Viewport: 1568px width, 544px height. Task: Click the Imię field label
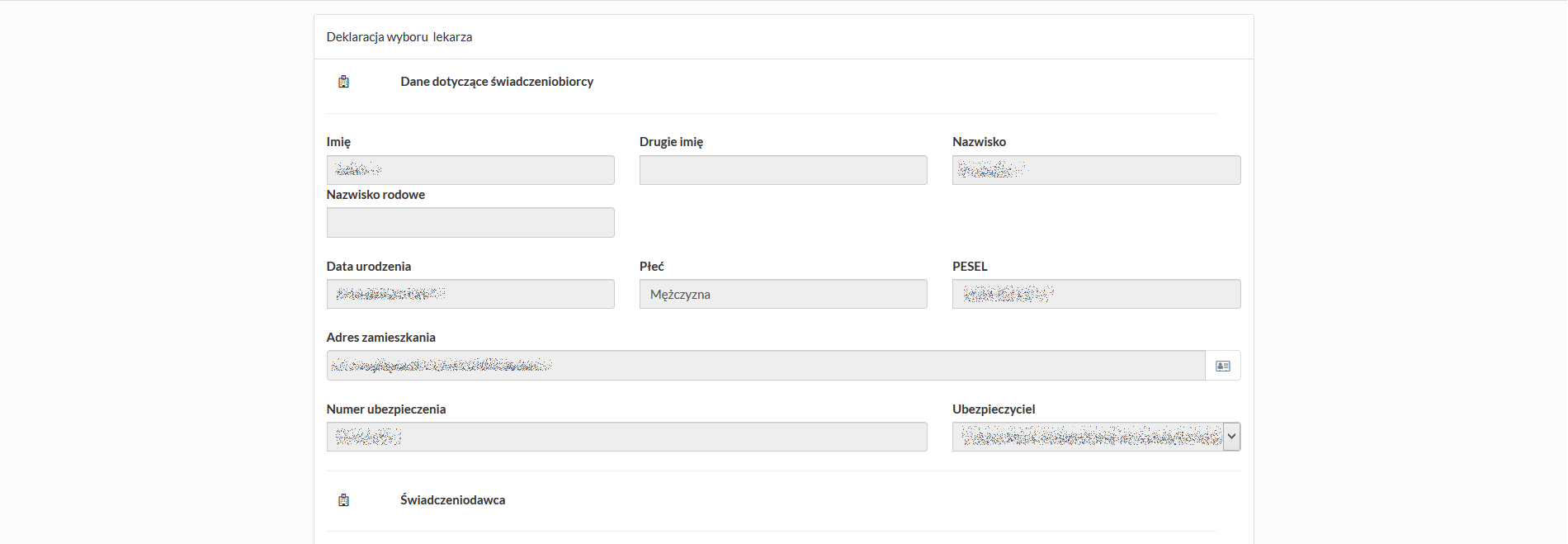pos(338,142)
